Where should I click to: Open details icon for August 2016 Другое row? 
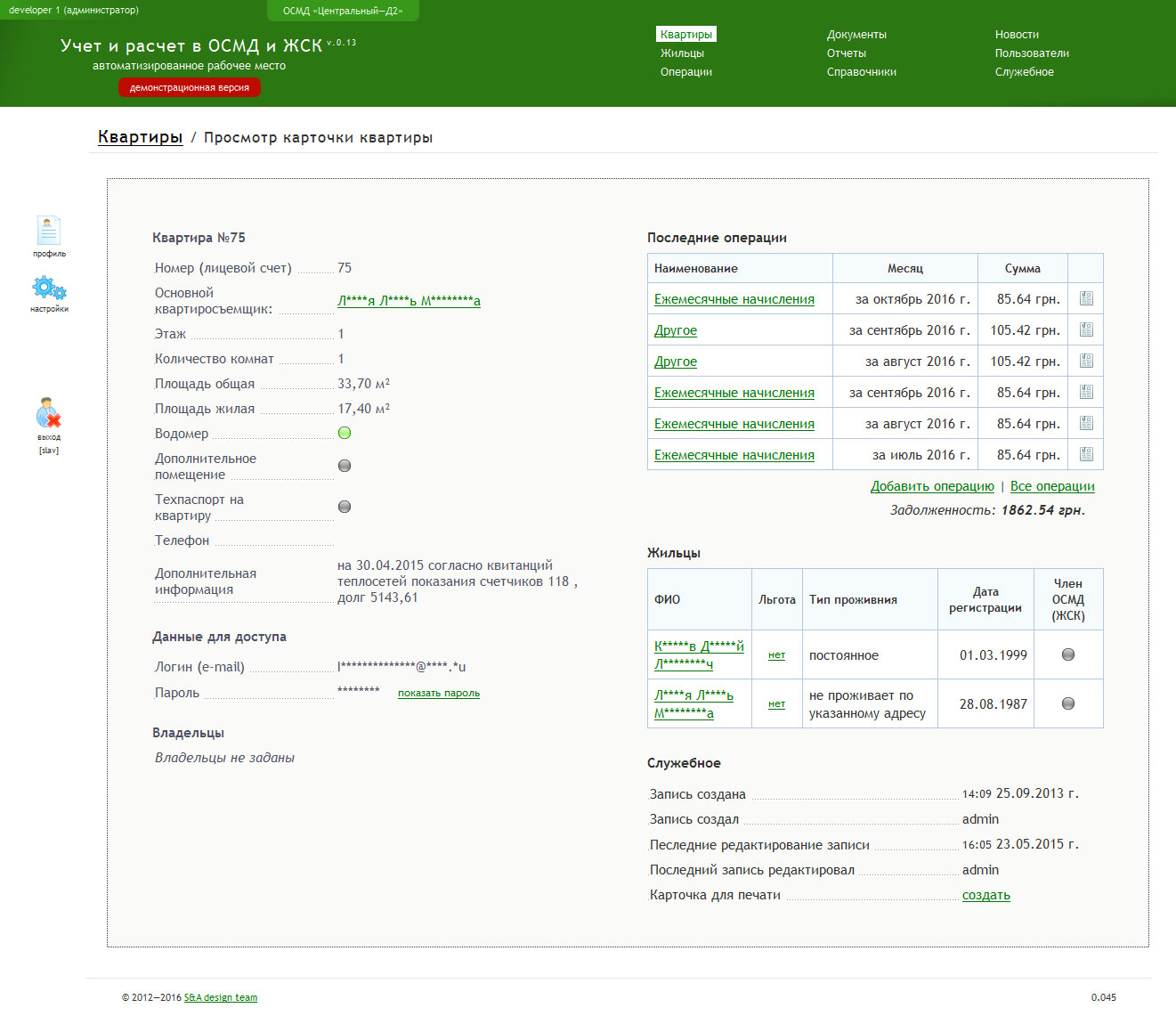(x=1086, y=362)
